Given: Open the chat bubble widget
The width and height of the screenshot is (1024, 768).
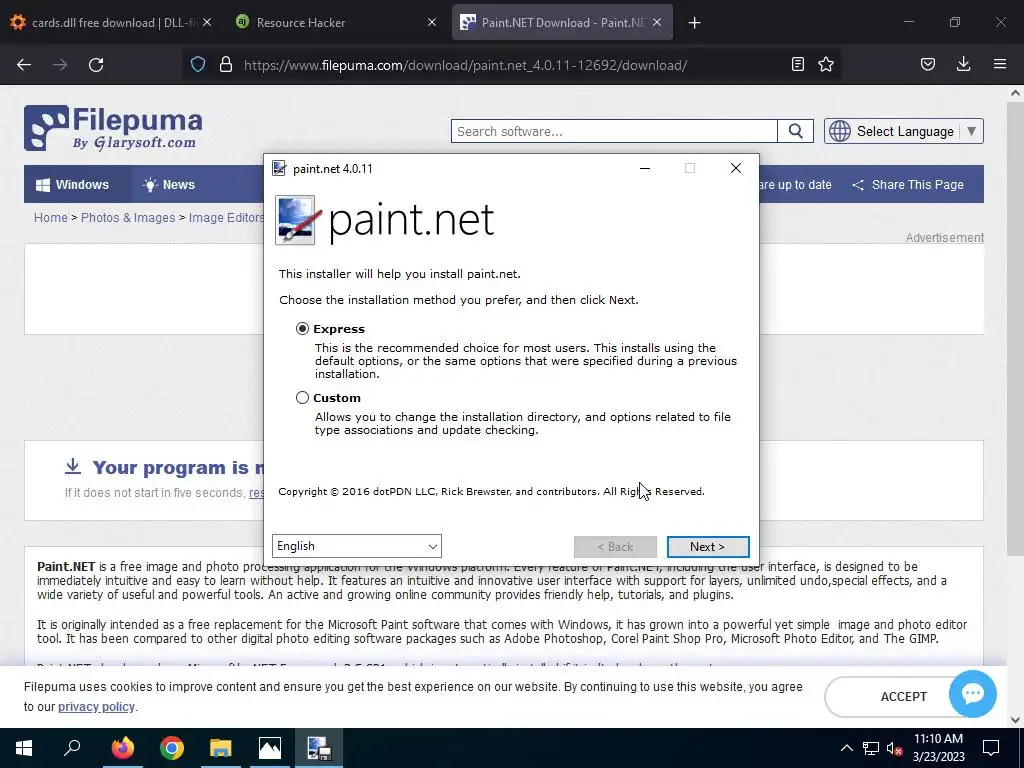Looking at the screenshot, I should (972, 694).
